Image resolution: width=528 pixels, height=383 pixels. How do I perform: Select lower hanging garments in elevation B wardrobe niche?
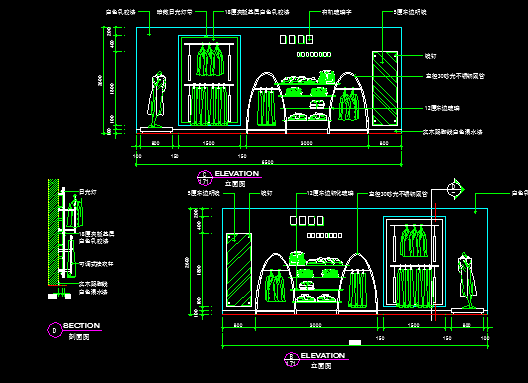[x=415, y=287]
